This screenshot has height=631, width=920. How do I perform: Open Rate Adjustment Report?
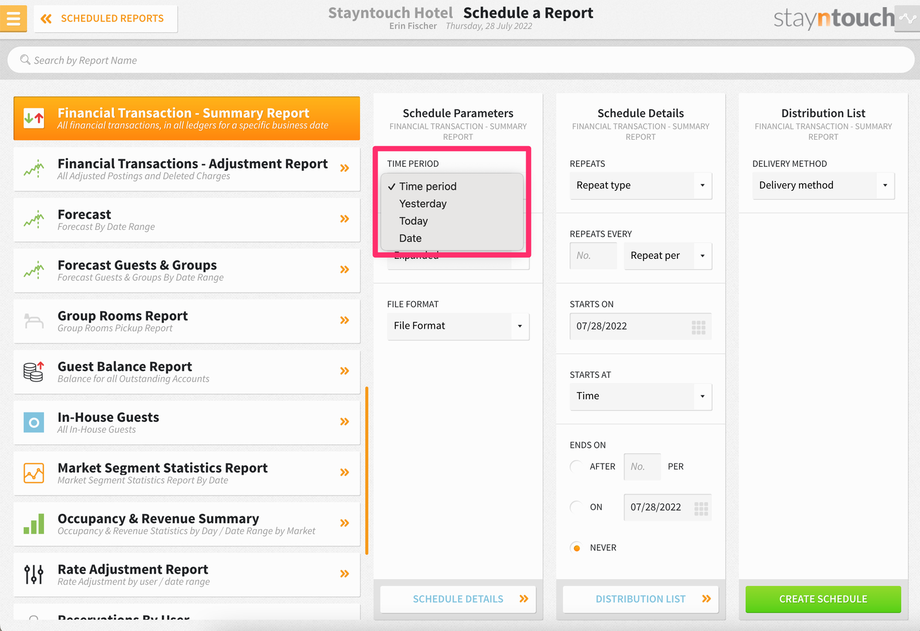click(187, 575)
